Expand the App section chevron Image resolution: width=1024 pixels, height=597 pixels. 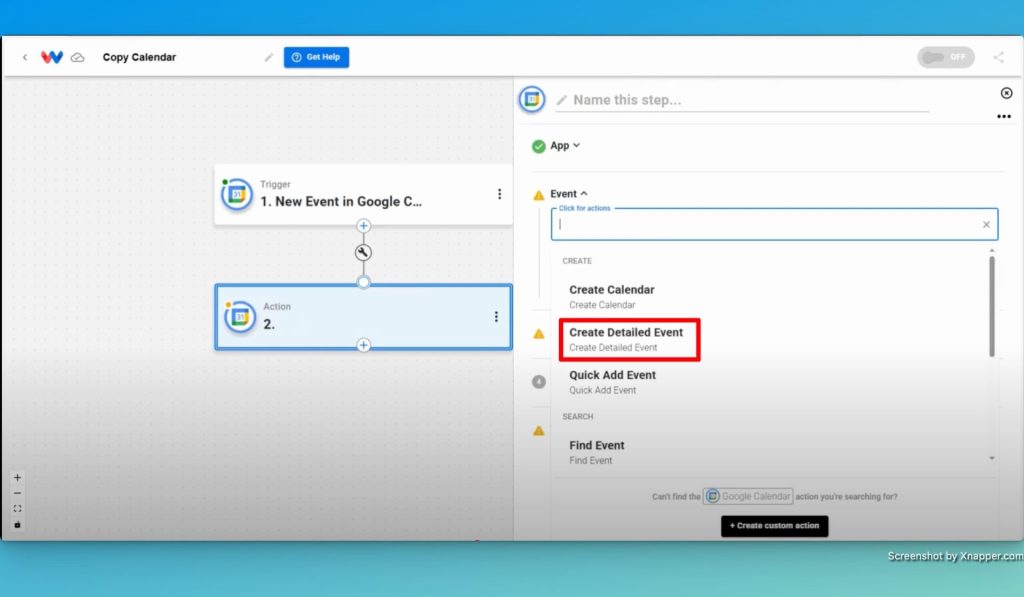point(577,145)
